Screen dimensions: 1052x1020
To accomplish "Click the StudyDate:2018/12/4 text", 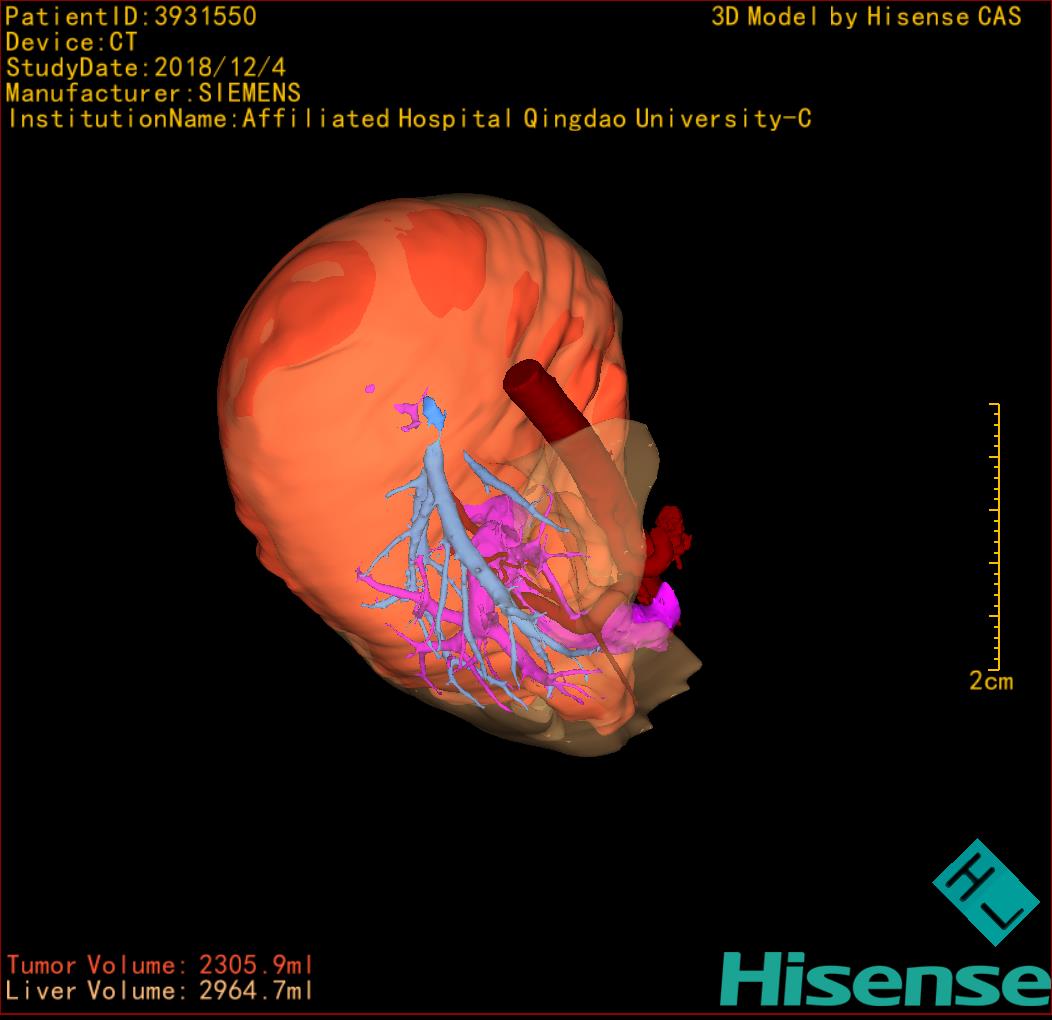I will coord(146,67).
